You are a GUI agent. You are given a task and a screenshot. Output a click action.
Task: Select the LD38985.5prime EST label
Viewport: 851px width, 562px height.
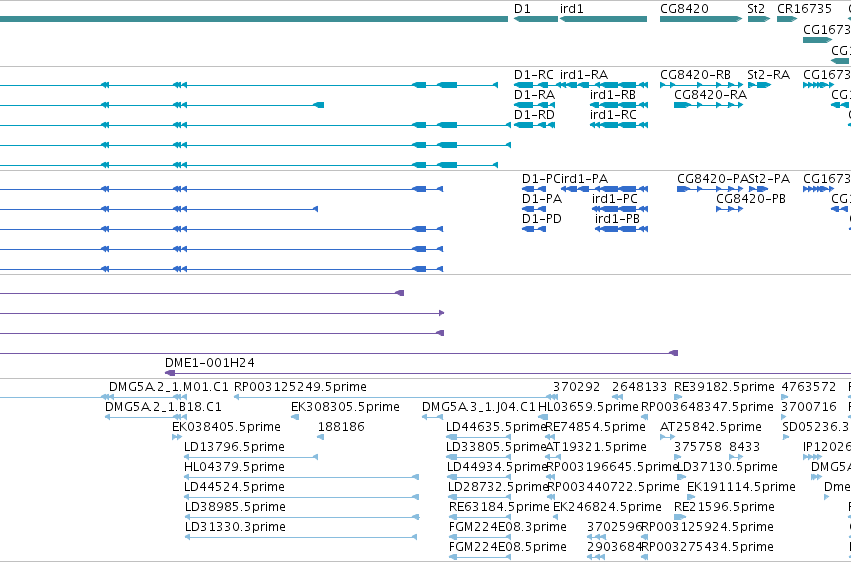235,508
